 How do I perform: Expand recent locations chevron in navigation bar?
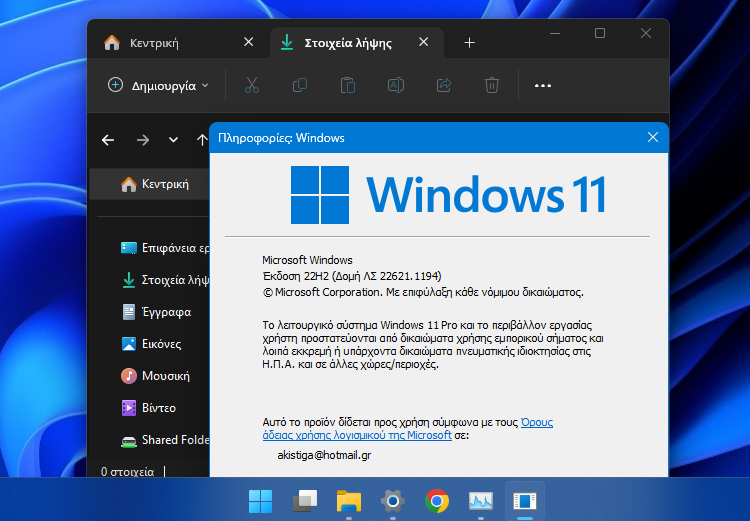pos(173,140)
